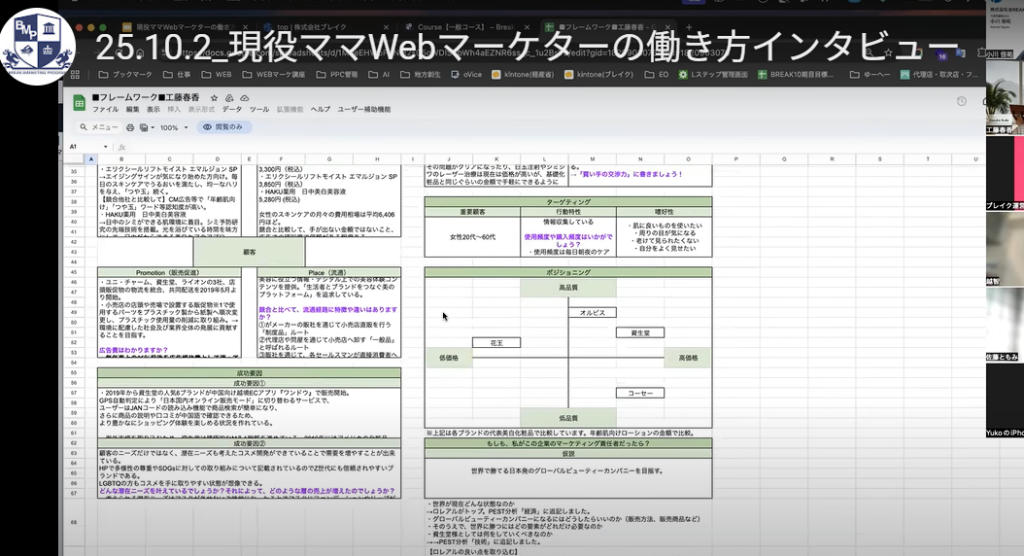This screenshot has width=1024, height=556.
Task: Click the メニュー search box
Action: pyautogui.click(x=100, y=128)
